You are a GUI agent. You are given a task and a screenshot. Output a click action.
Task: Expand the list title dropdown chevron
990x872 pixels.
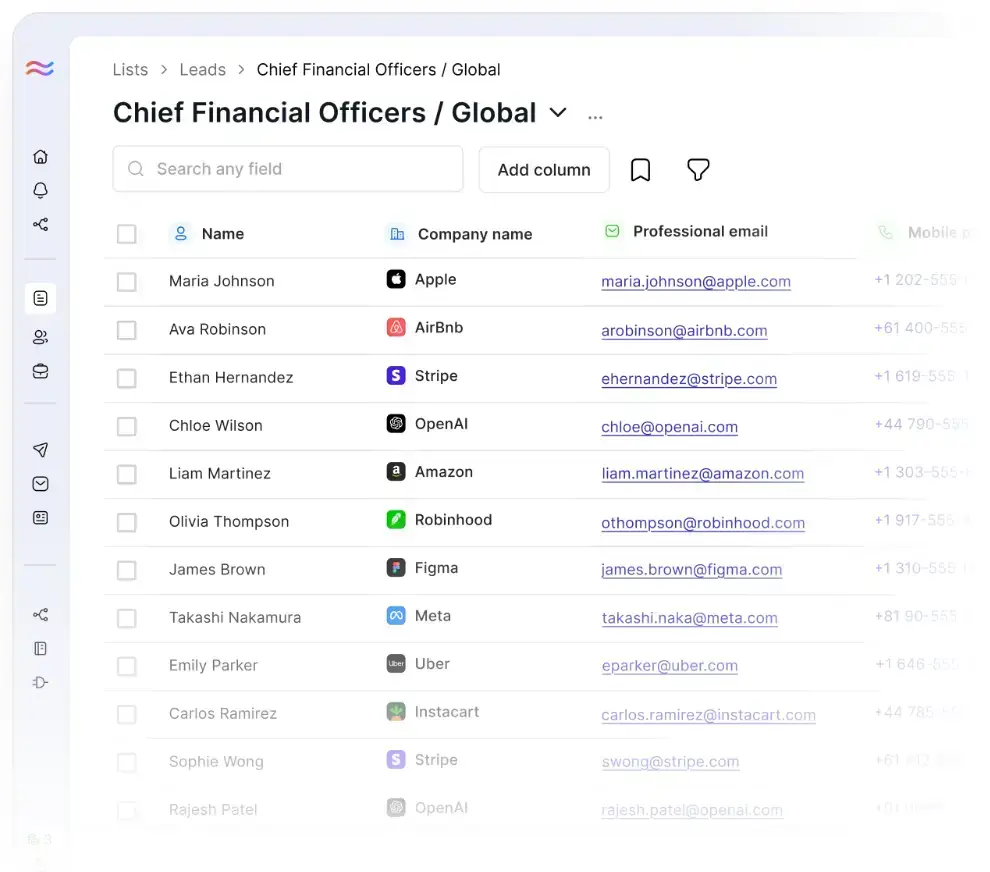pos(558,113)
